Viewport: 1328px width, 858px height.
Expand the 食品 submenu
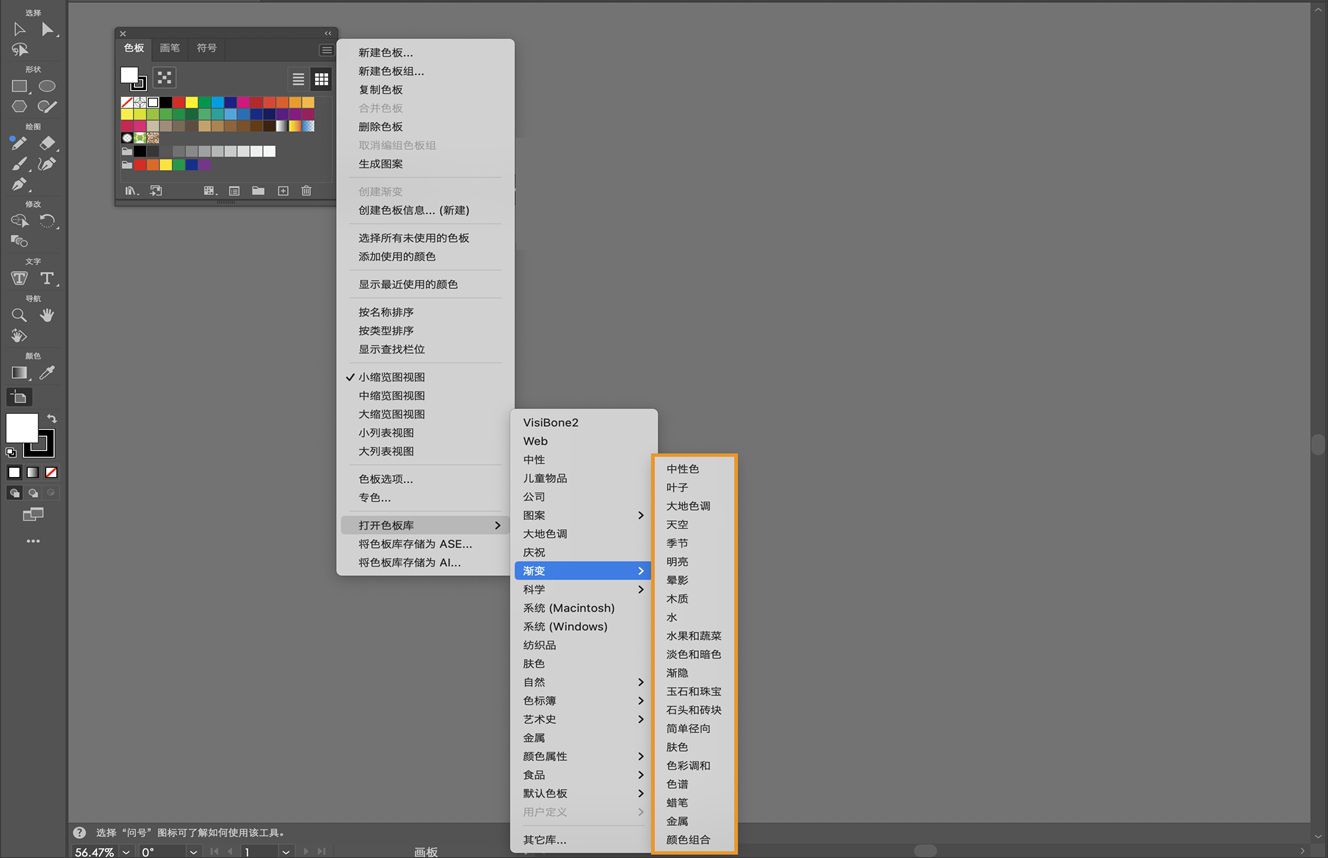tap(584, 775)
